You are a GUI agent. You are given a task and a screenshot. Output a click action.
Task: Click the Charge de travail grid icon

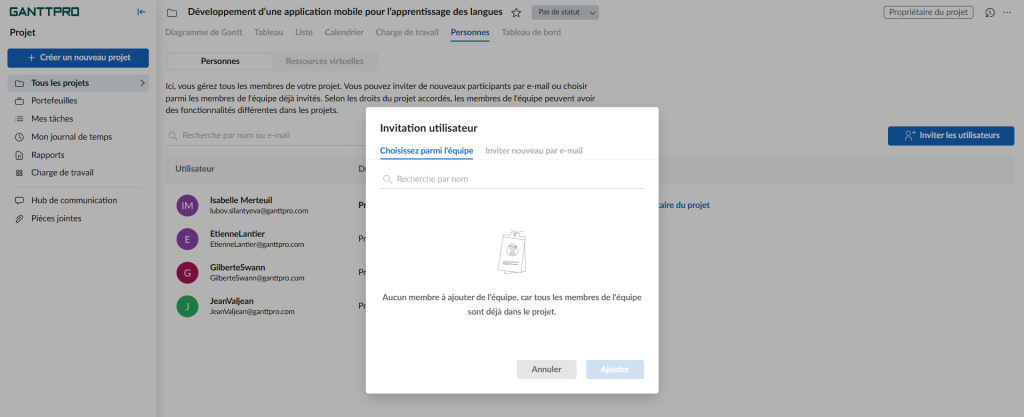pos(19,173)
